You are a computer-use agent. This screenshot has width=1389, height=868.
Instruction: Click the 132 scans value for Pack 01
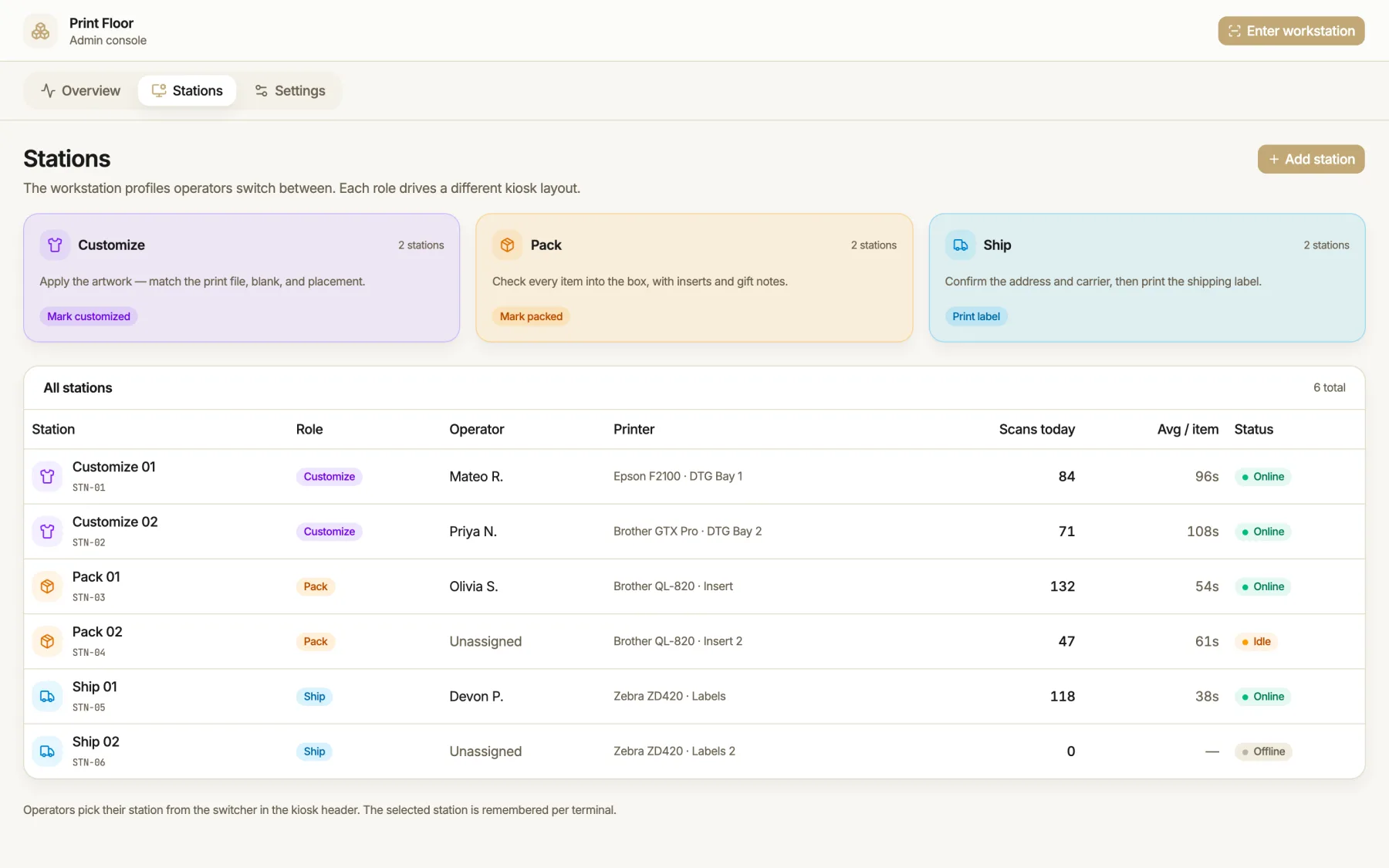click(1062, 586)
